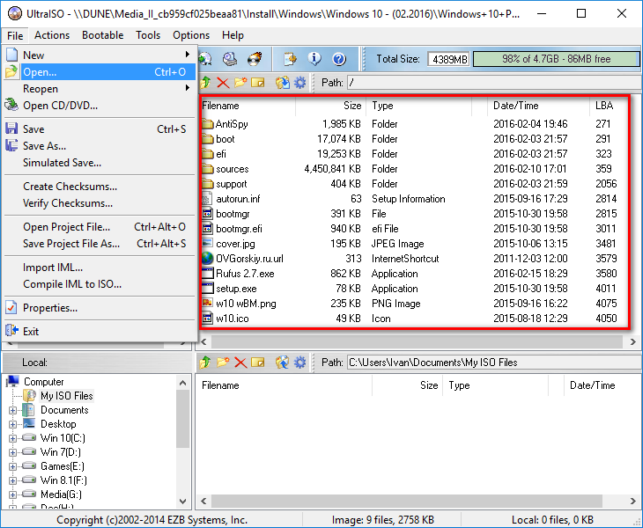Viewport: 643px width, 528px height.
Task: Click the blue gear icon in Local toolbar
Action: [x=300, y=362]
